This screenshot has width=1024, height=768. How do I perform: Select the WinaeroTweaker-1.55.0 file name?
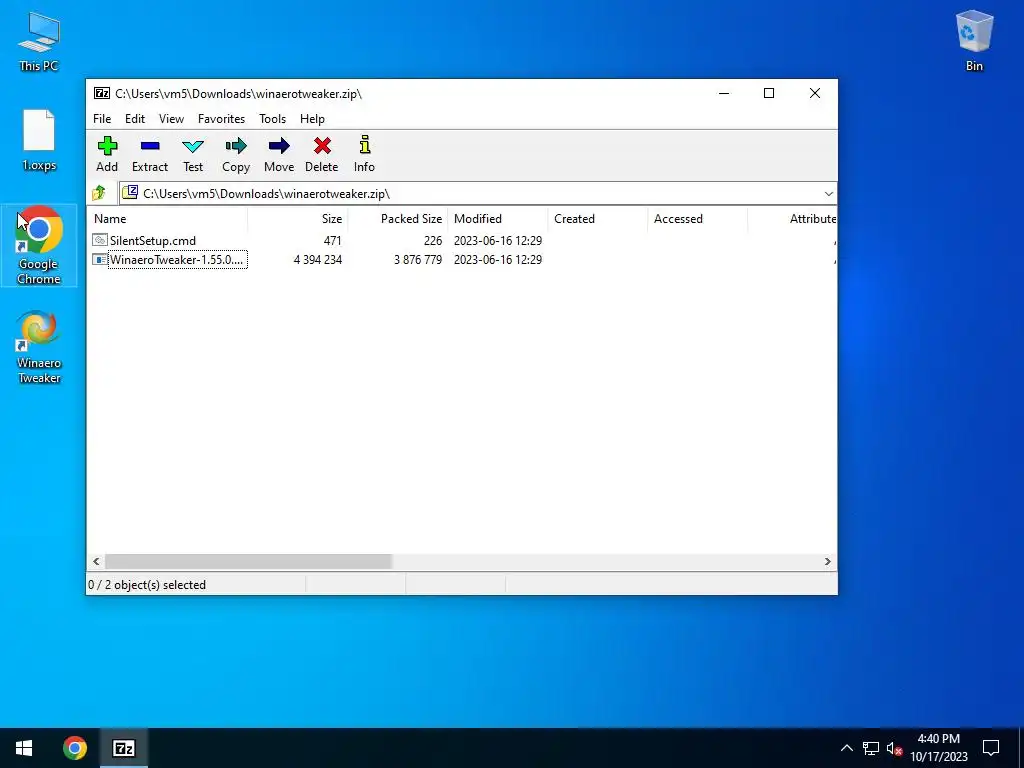[177, 259]
